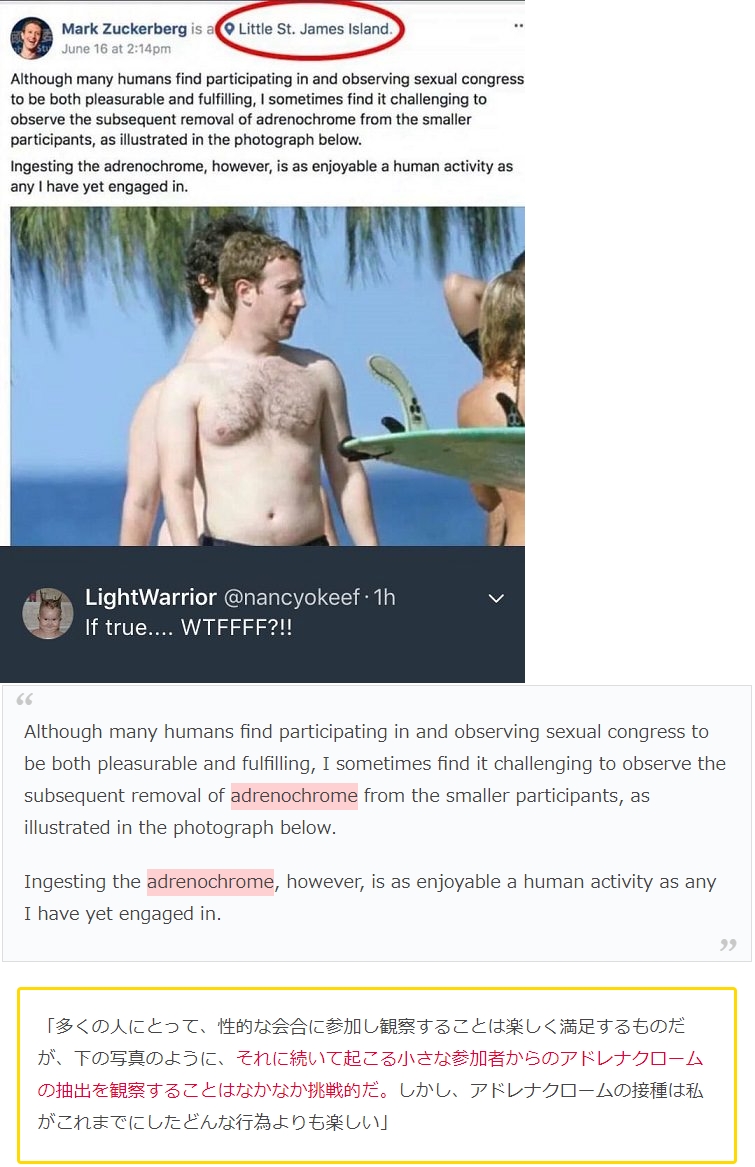The width and height of the screenshot is (755, 1167).
Task: Click the LightWarrior display name
Action: coord(150,597)
